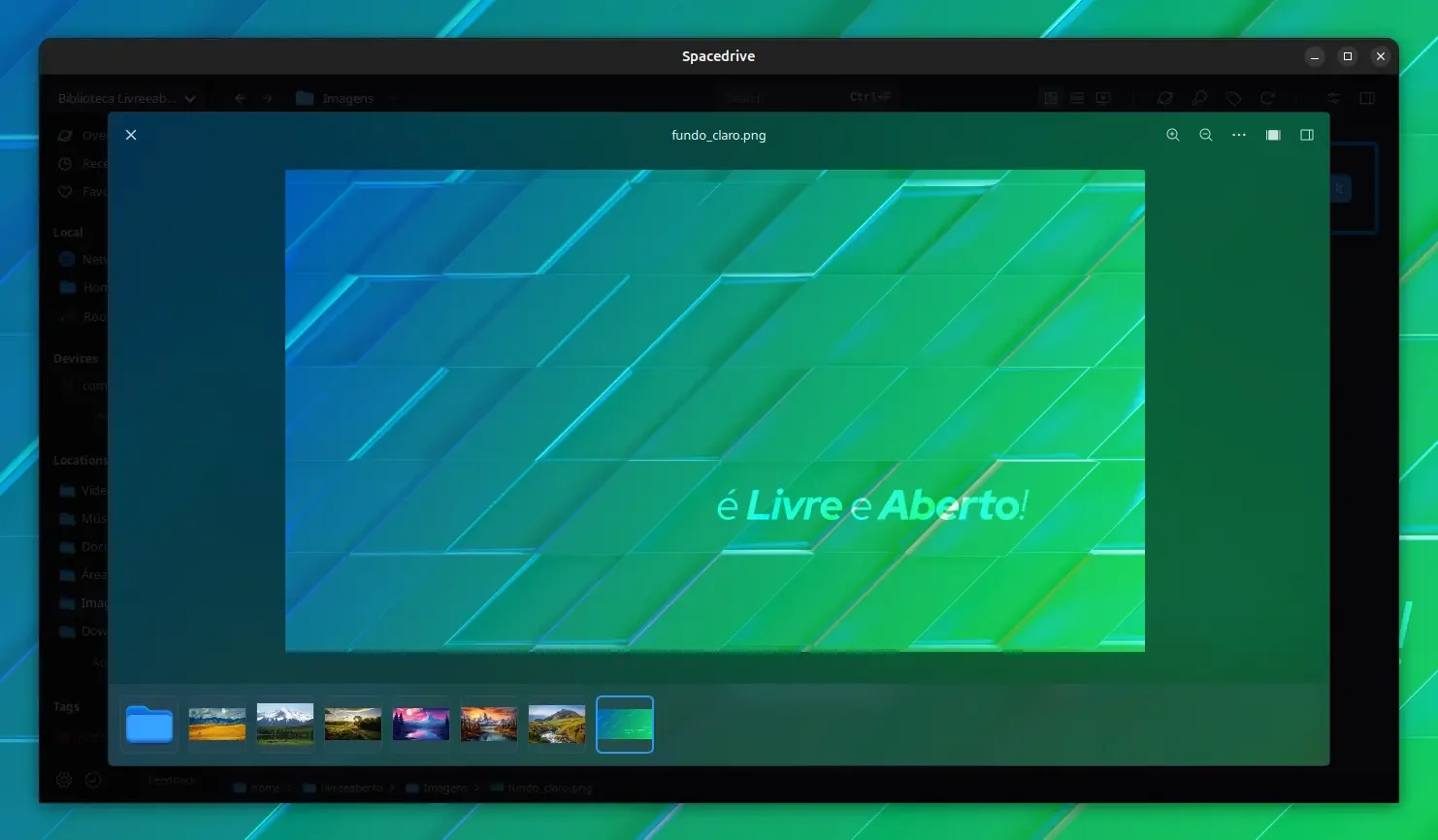The image size is (1438, 840).
Task: Toggle inspector panel icon in main toolbar
Action: [x=1367, y=98]
